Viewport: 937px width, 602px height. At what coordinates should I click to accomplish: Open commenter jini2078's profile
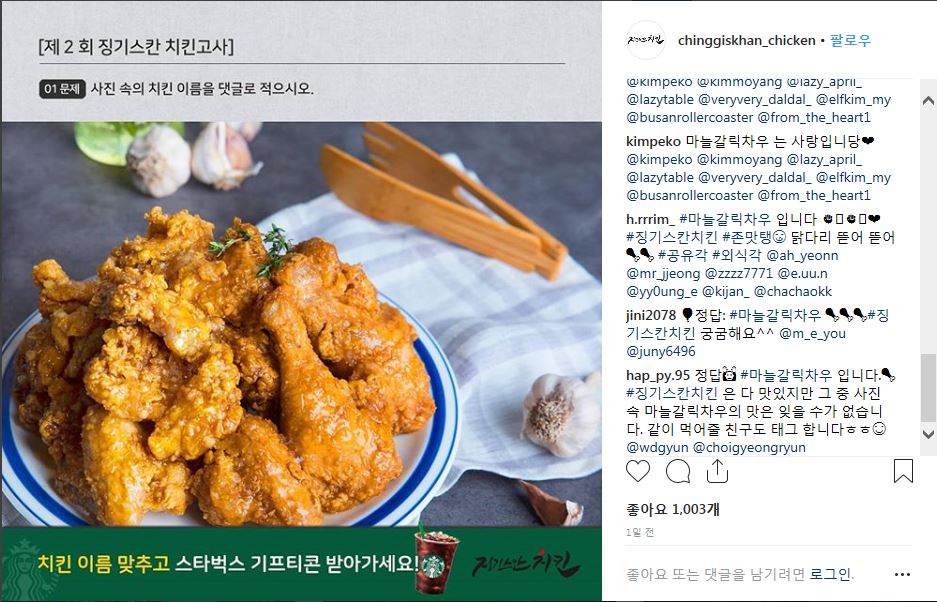(651, 315)
